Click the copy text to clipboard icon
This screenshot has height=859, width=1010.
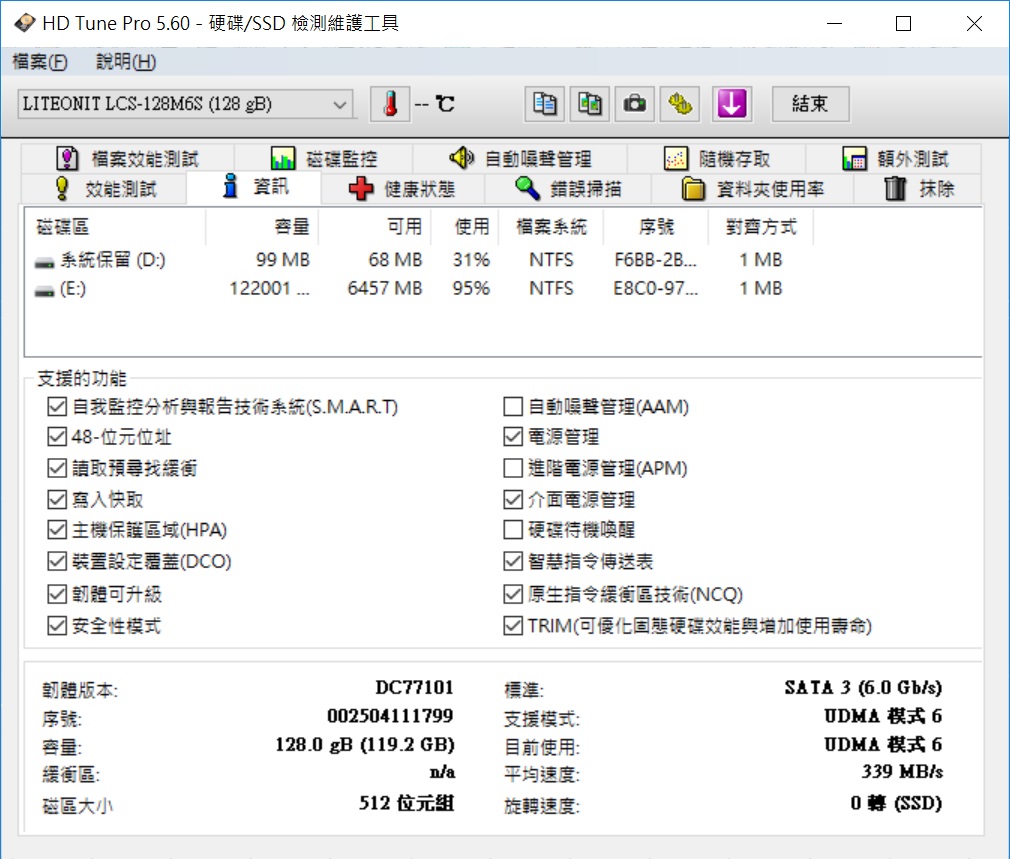pyautogui.click(x=545, y=104)
